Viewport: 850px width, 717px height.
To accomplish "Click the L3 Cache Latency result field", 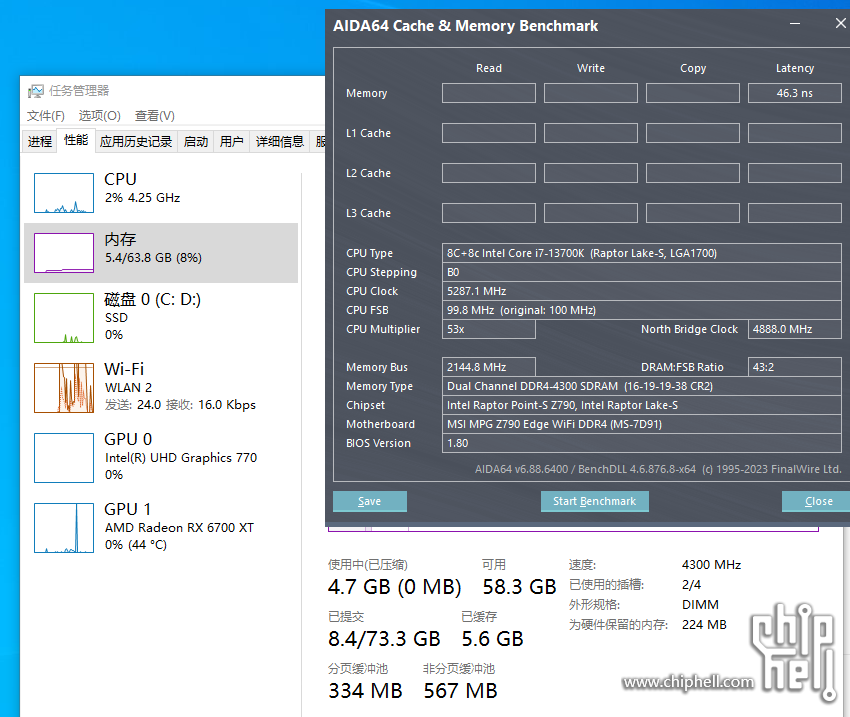I will pos(795,214).
